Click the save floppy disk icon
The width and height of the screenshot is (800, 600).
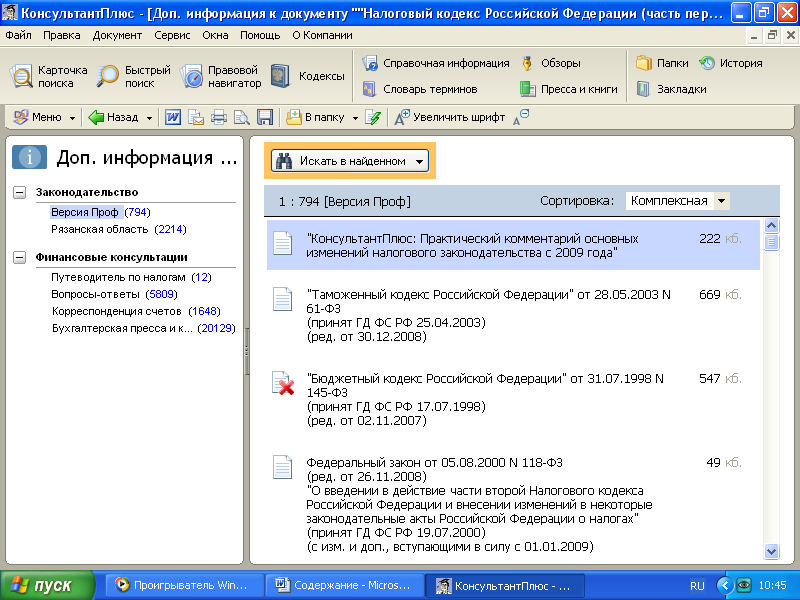click(265, 117)
